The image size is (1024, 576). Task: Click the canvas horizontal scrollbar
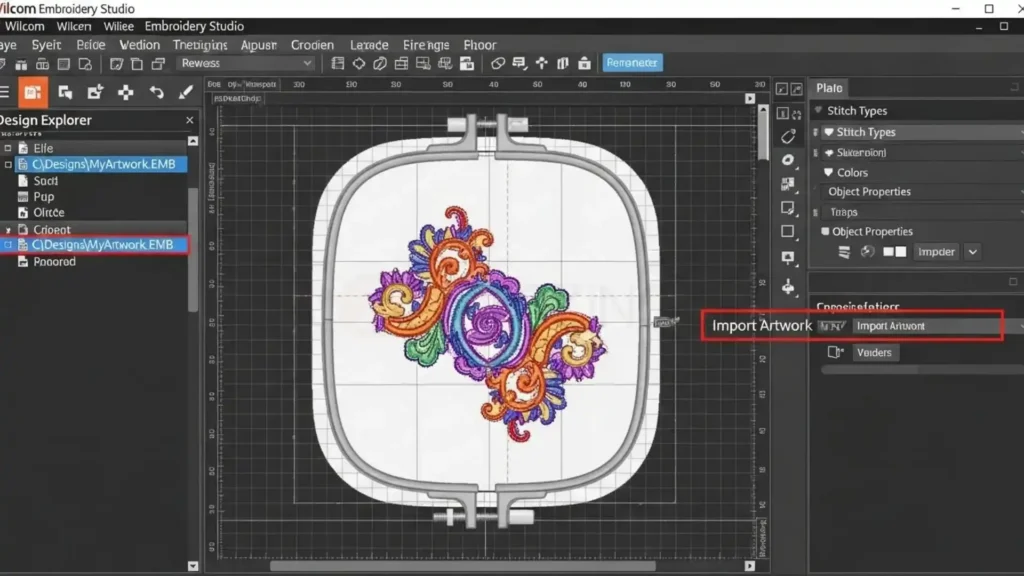(x=462, y=566)
